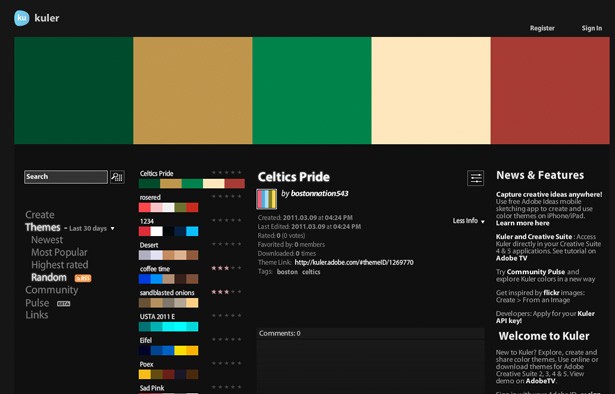Click the large red color swatch
This screenshot has height=394, width=615.
550,91
